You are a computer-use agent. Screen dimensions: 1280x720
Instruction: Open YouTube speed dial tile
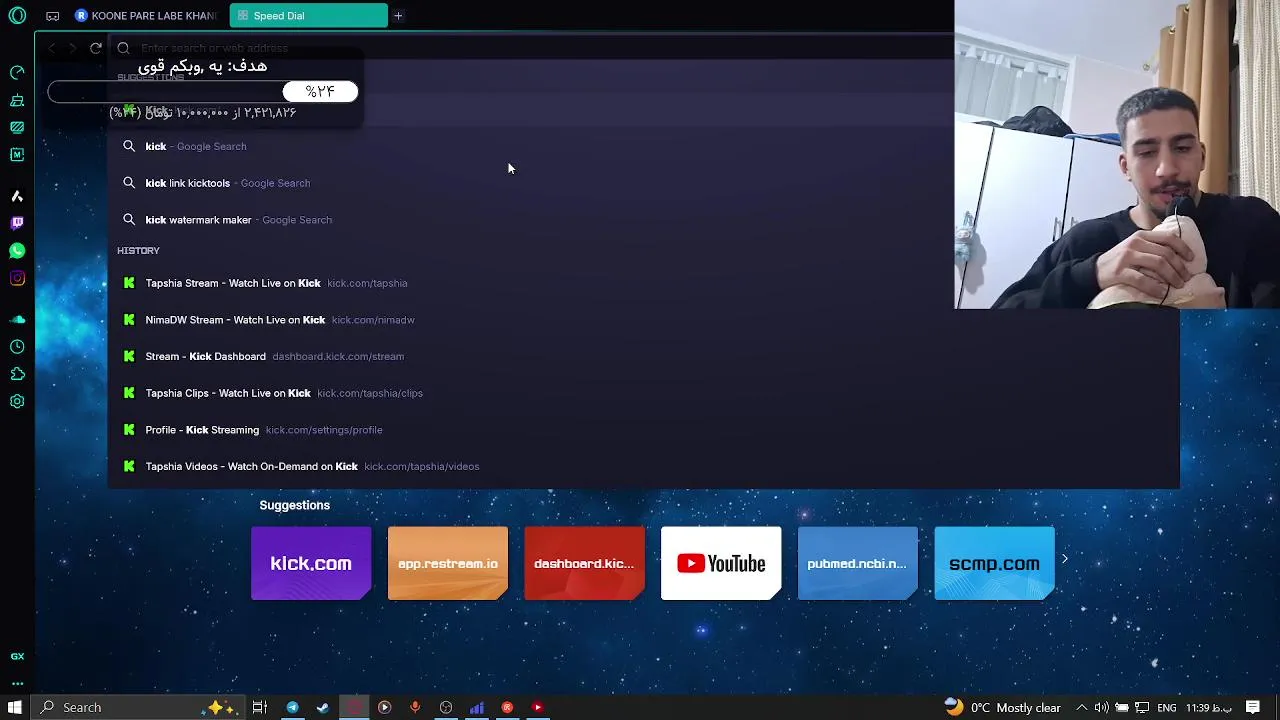pyautogui.click(x=721, y=563)
